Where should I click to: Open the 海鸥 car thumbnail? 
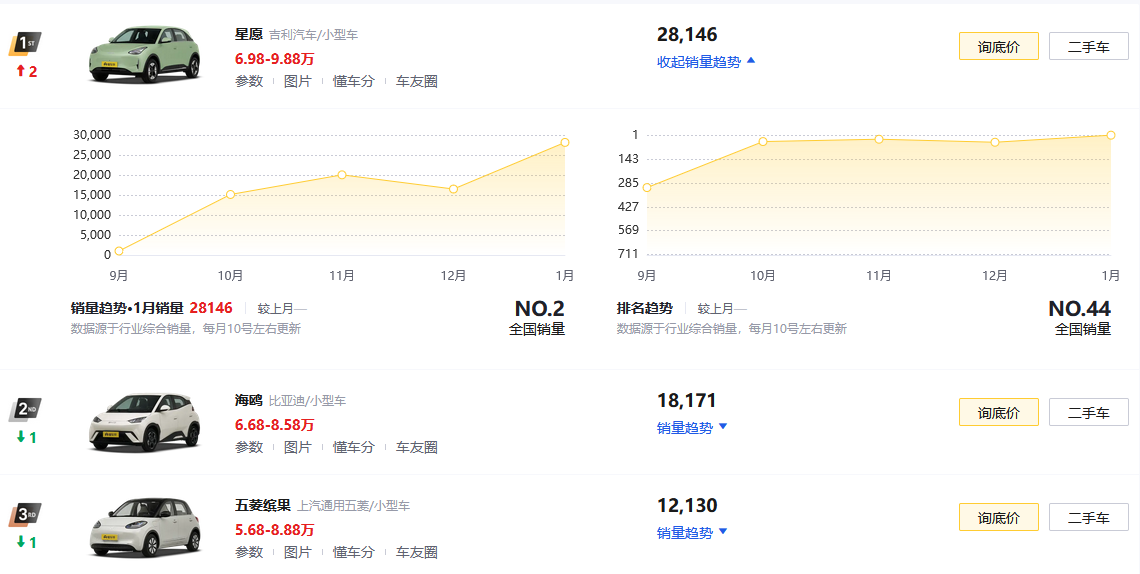click(x=144, y=422)
